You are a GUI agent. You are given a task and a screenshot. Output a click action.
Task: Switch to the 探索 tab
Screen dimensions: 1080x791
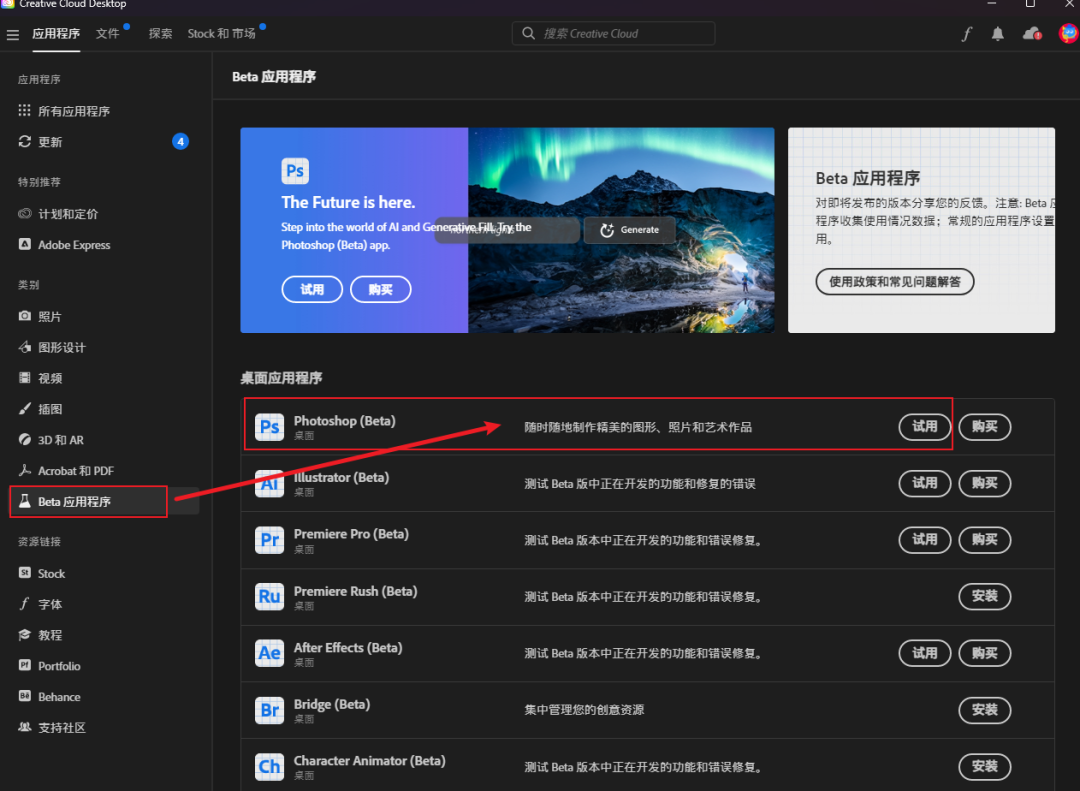(x=160, y=34)
